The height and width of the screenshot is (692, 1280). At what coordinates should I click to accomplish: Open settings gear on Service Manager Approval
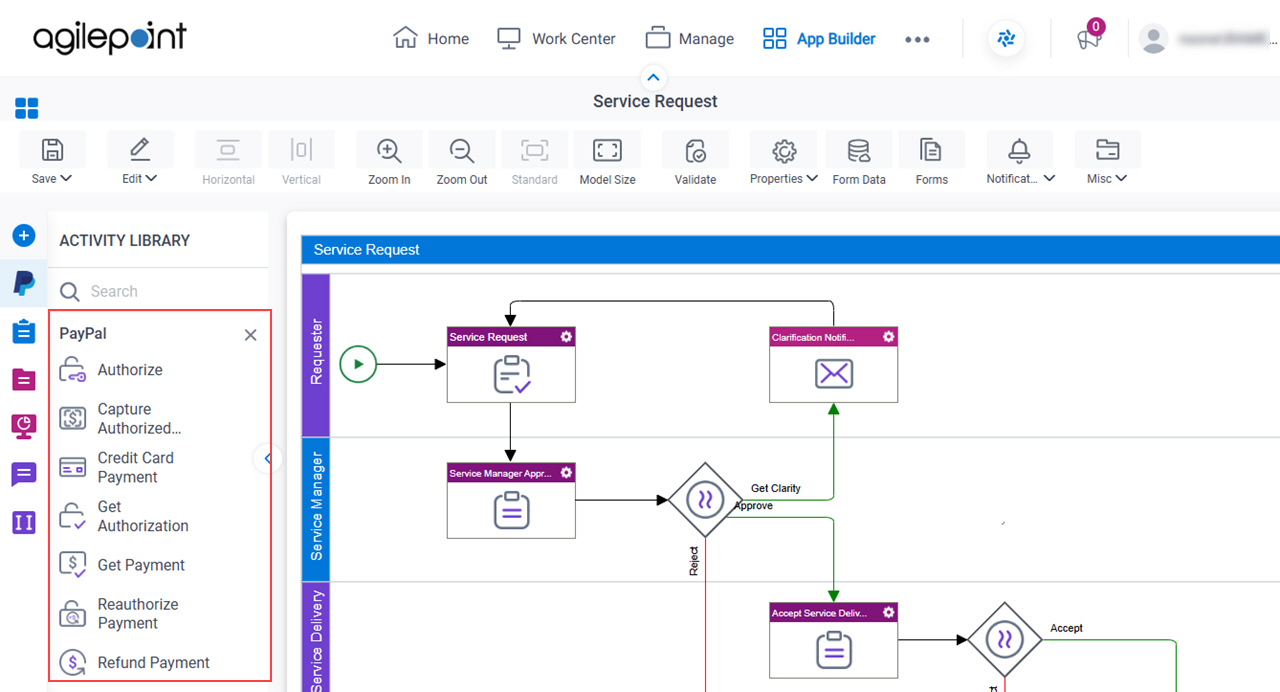tap(566, 473)
